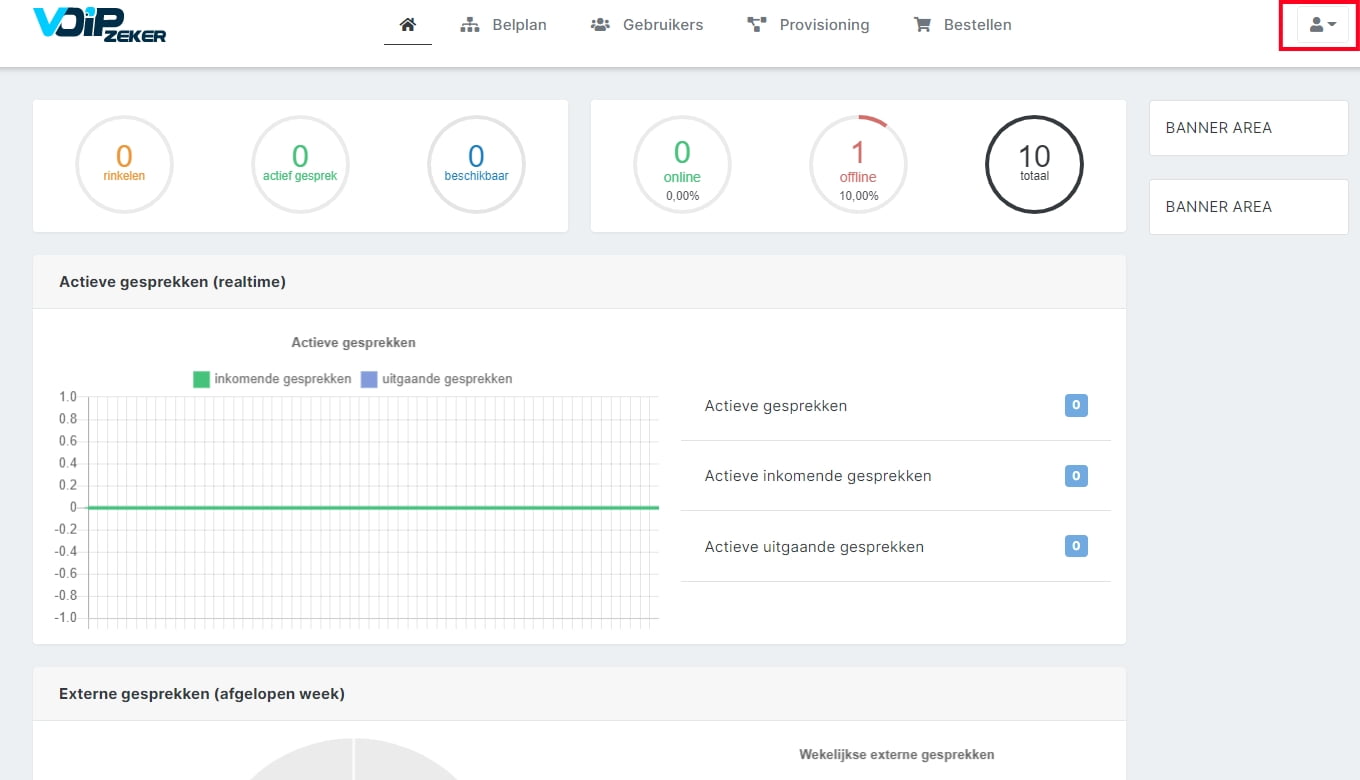
Task: Select the actief gesprek counter circle
Action: point(300,165)
